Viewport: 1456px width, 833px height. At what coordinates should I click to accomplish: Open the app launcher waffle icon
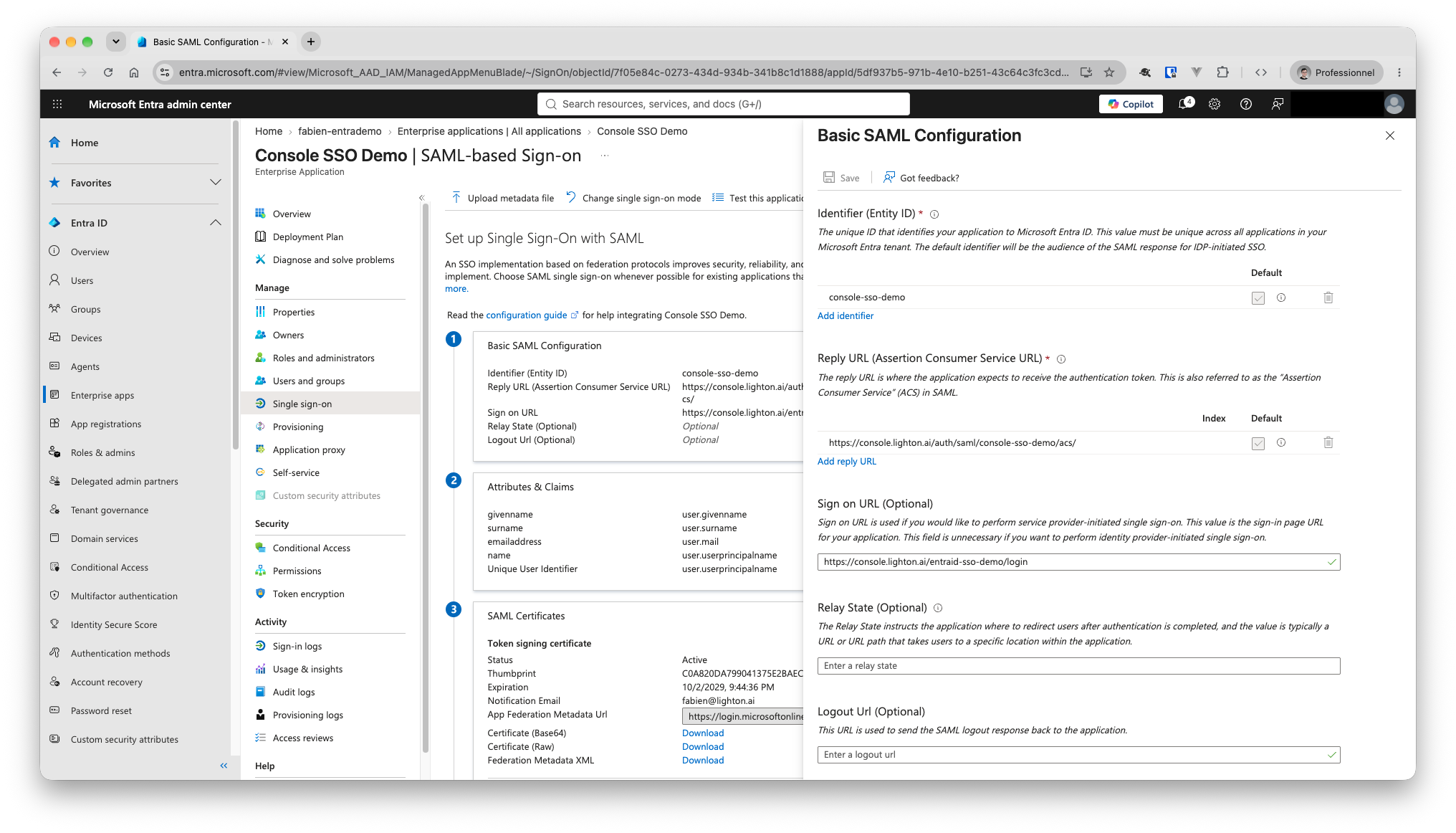click(x=57, y=104)
